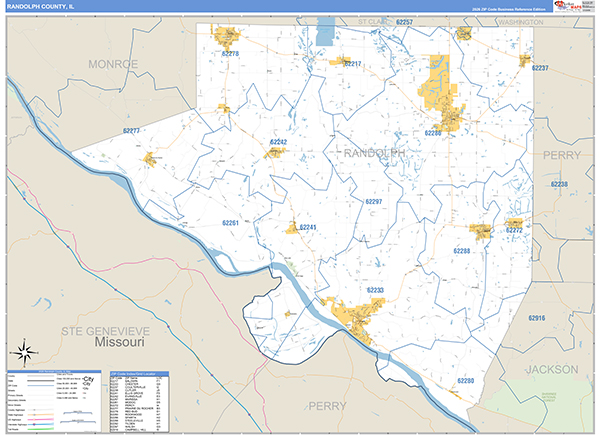The image size is (600, 435).
Task: Select ZIP code label 62261
Action: 230,223
